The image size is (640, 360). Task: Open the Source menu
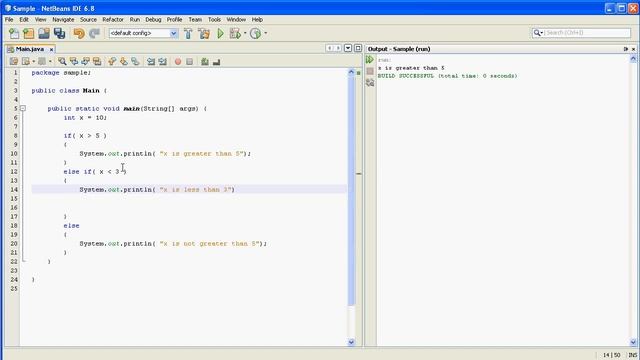pyautogui.click(x=88, y=20)
